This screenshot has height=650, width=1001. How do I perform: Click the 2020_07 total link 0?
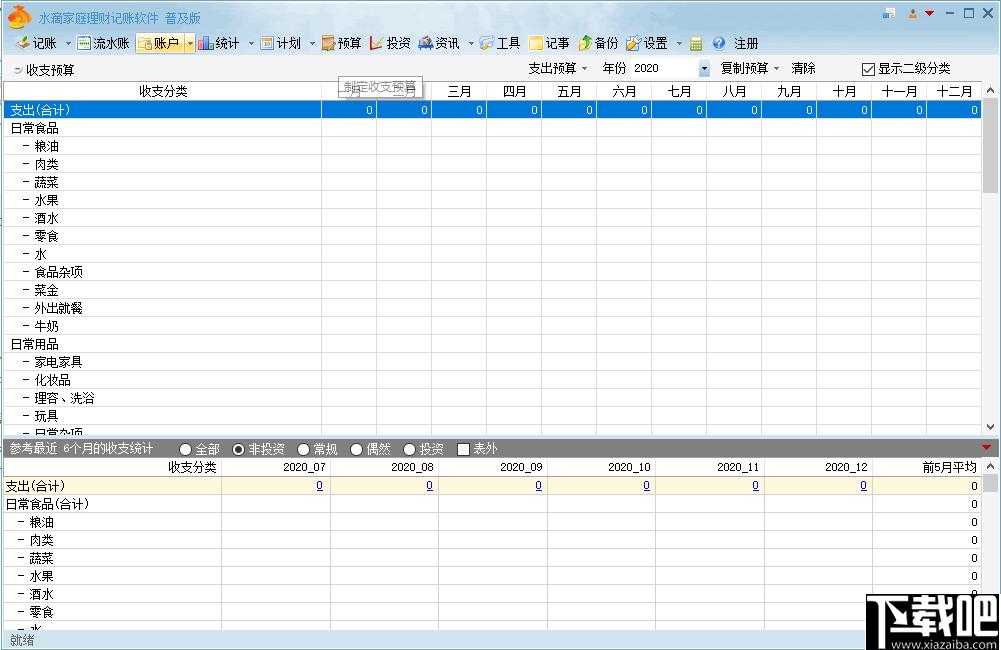point(319,486)
